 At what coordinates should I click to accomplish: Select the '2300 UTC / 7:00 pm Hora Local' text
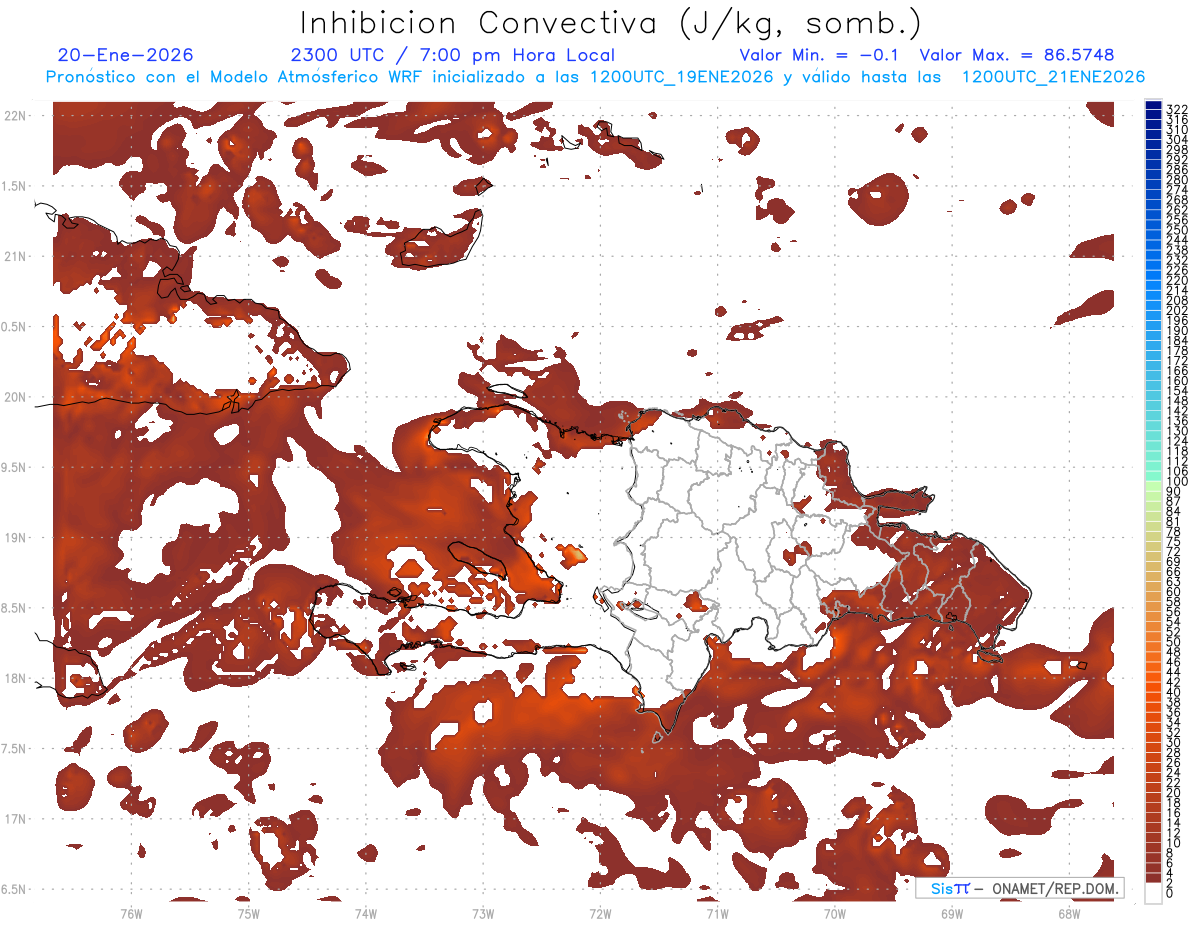452,55
